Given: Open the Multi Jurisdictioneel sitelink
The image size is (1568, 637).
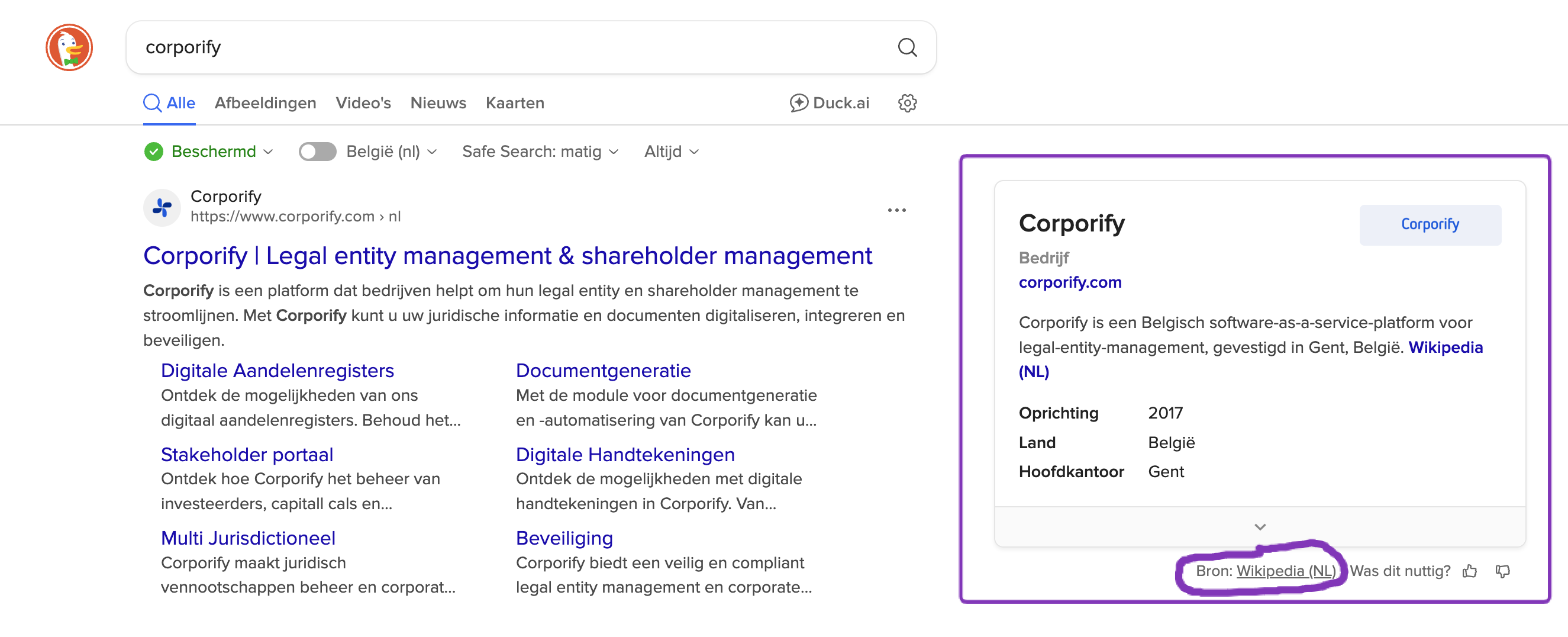Looking at the screenshot, I should pos(249,538).
